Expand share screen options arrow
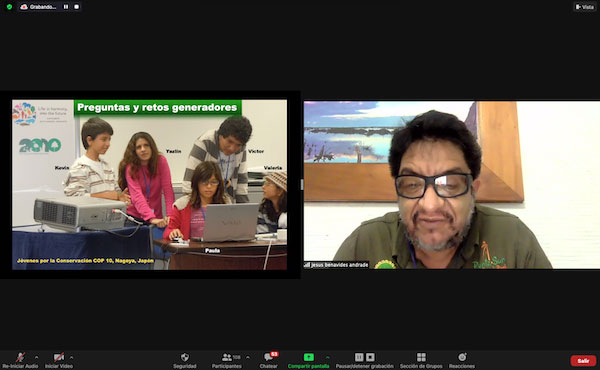The width and height of the screenshot is (600, 370). click(x=328, y=357)
